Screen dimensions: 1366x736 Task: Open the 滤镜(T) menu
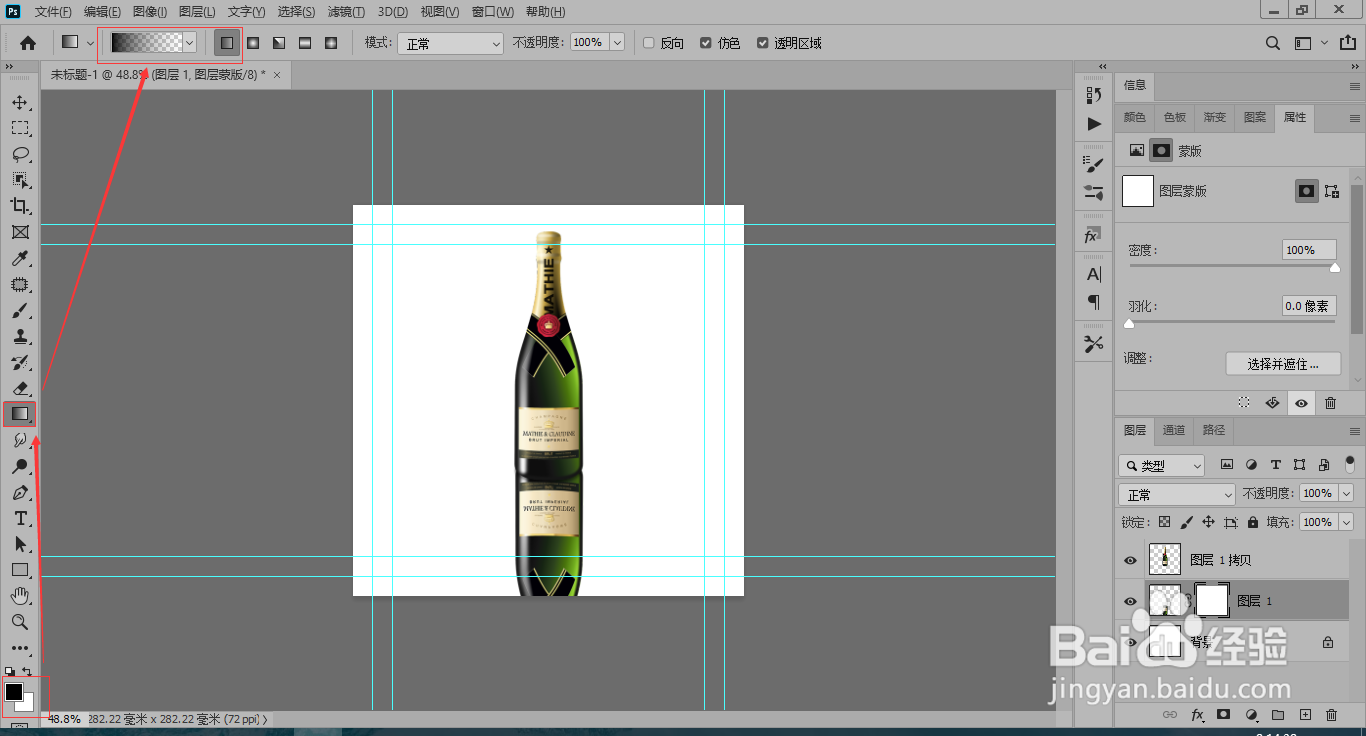point(346,12)
